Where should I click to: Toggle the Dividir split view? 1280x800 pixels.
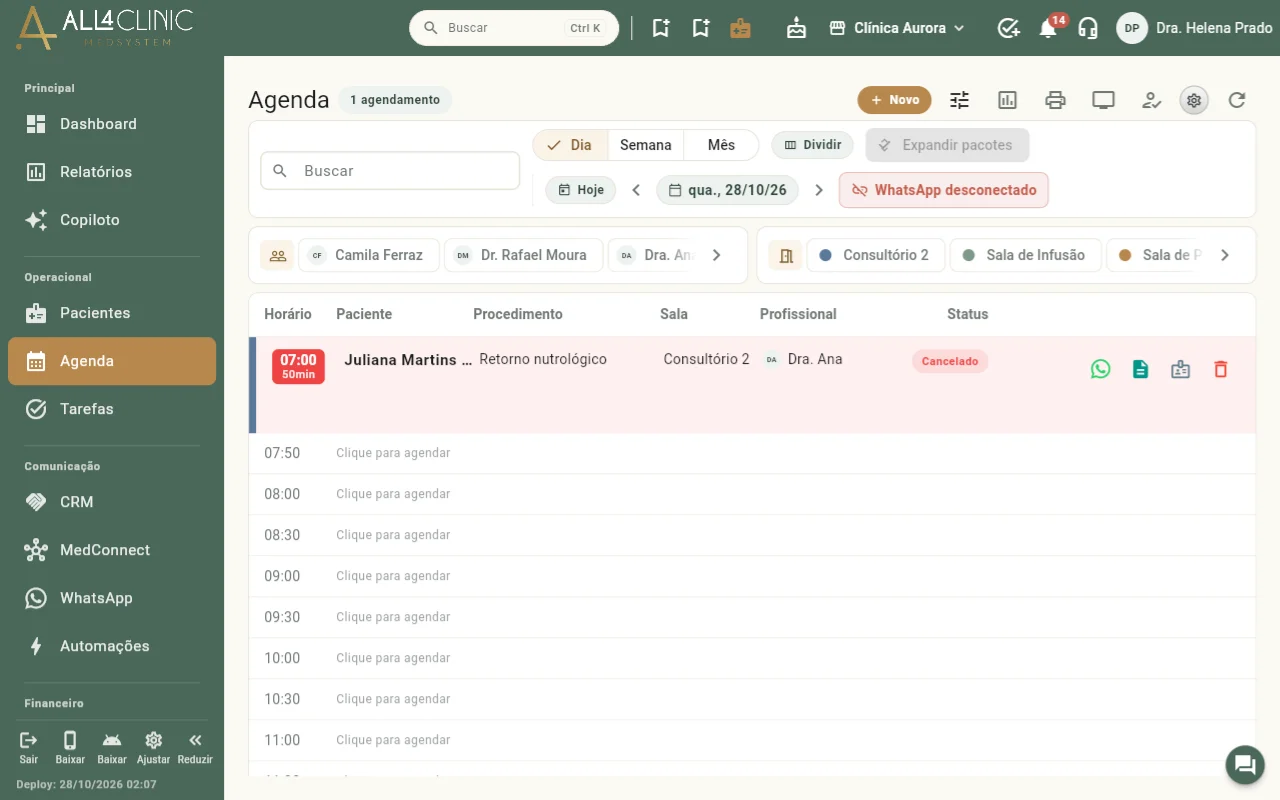click(x=812, y=145)
